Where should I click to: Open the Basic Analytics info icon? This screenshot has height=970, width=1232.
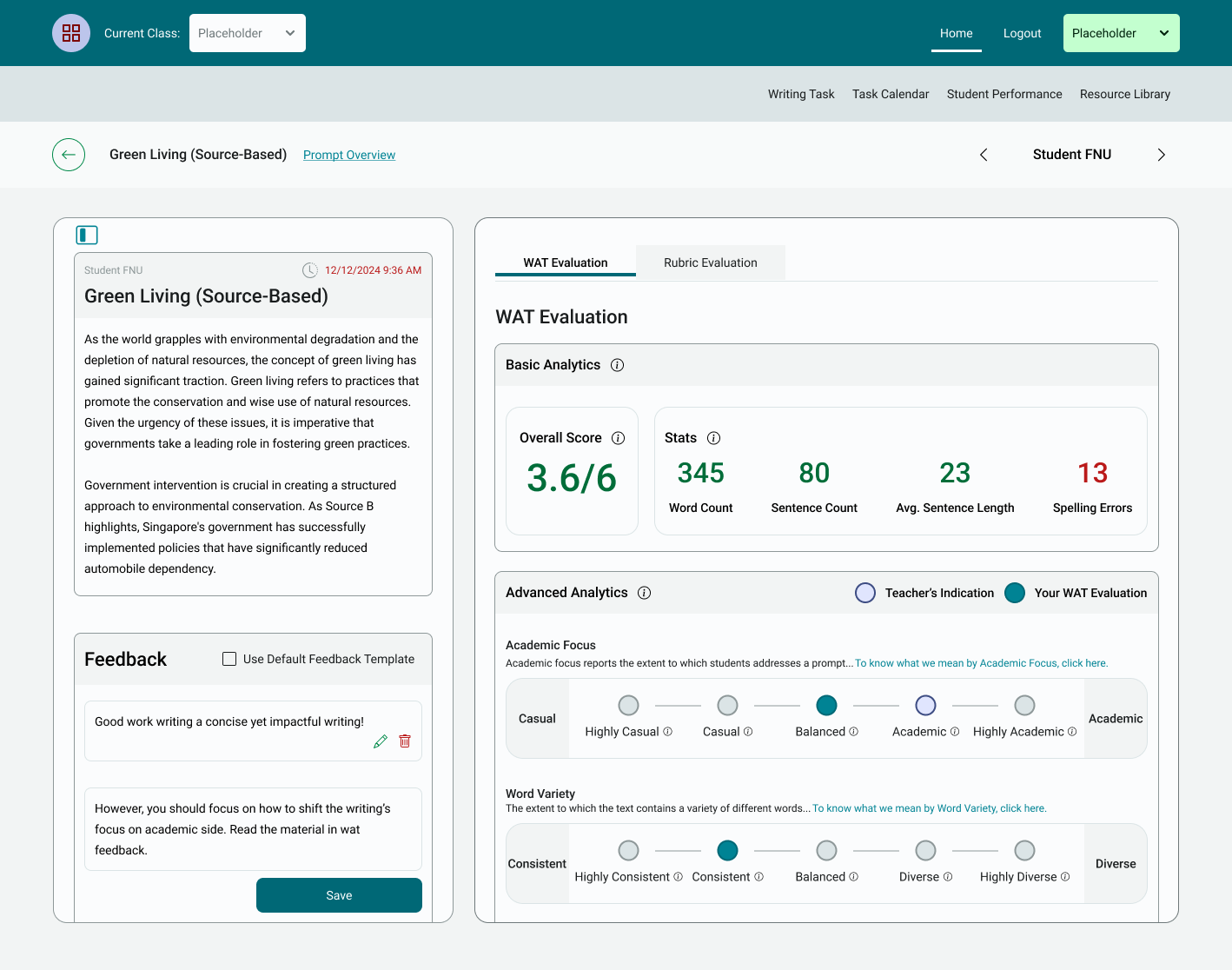click(x=617, y=365)
